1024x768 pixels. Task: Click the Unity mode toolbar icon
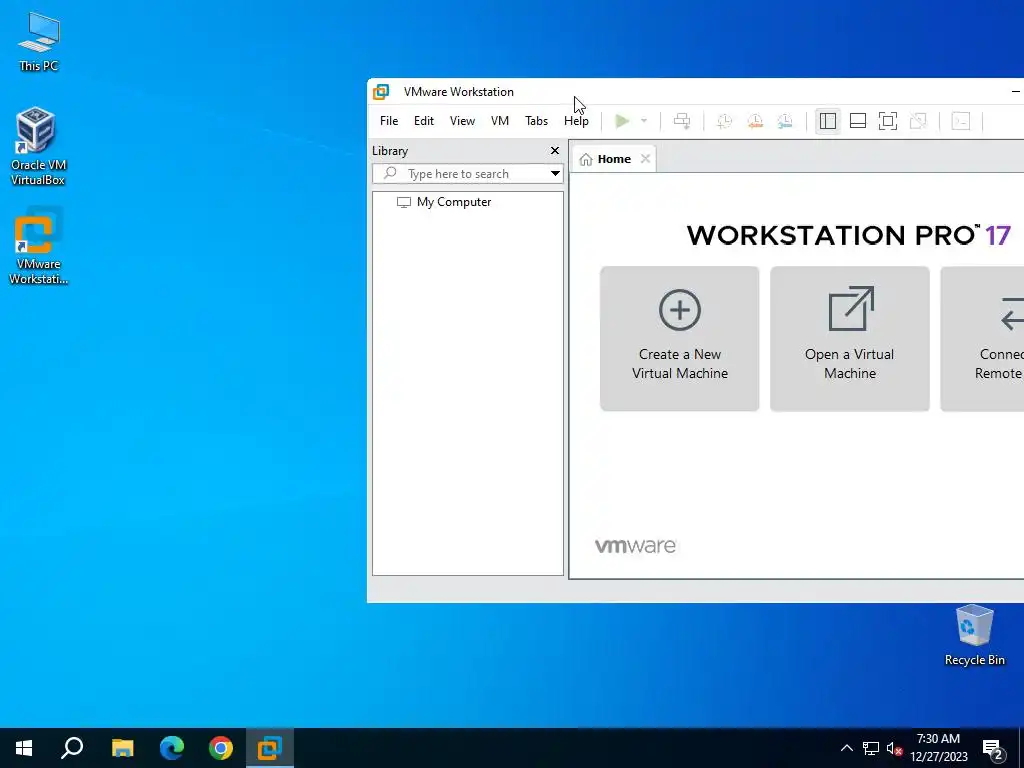pyautogui.click(x=918, y=121)
